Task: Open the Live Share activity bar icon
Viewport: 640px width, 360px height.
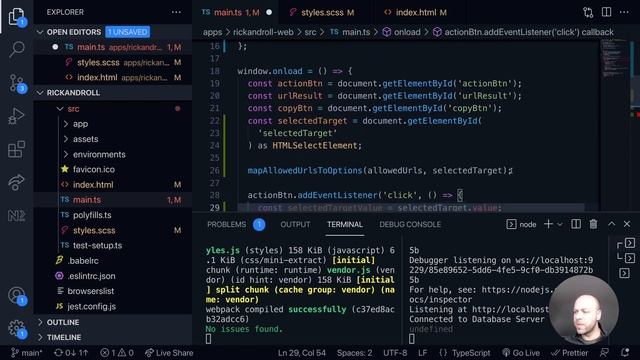Action: pyautogui.click(x=16, y=182)
